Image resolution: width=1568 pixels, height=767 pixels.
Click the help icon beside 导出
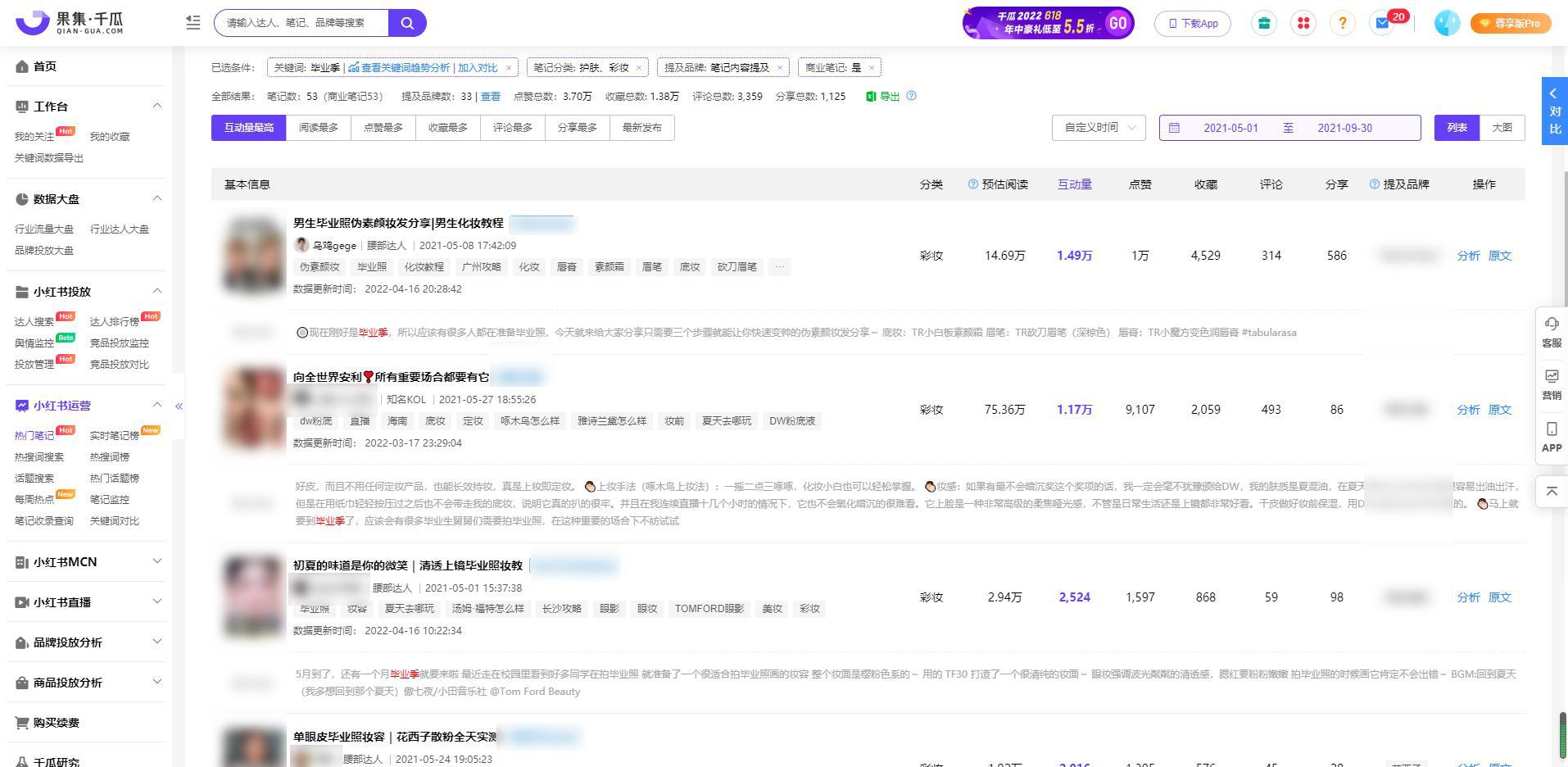[911, 96]
